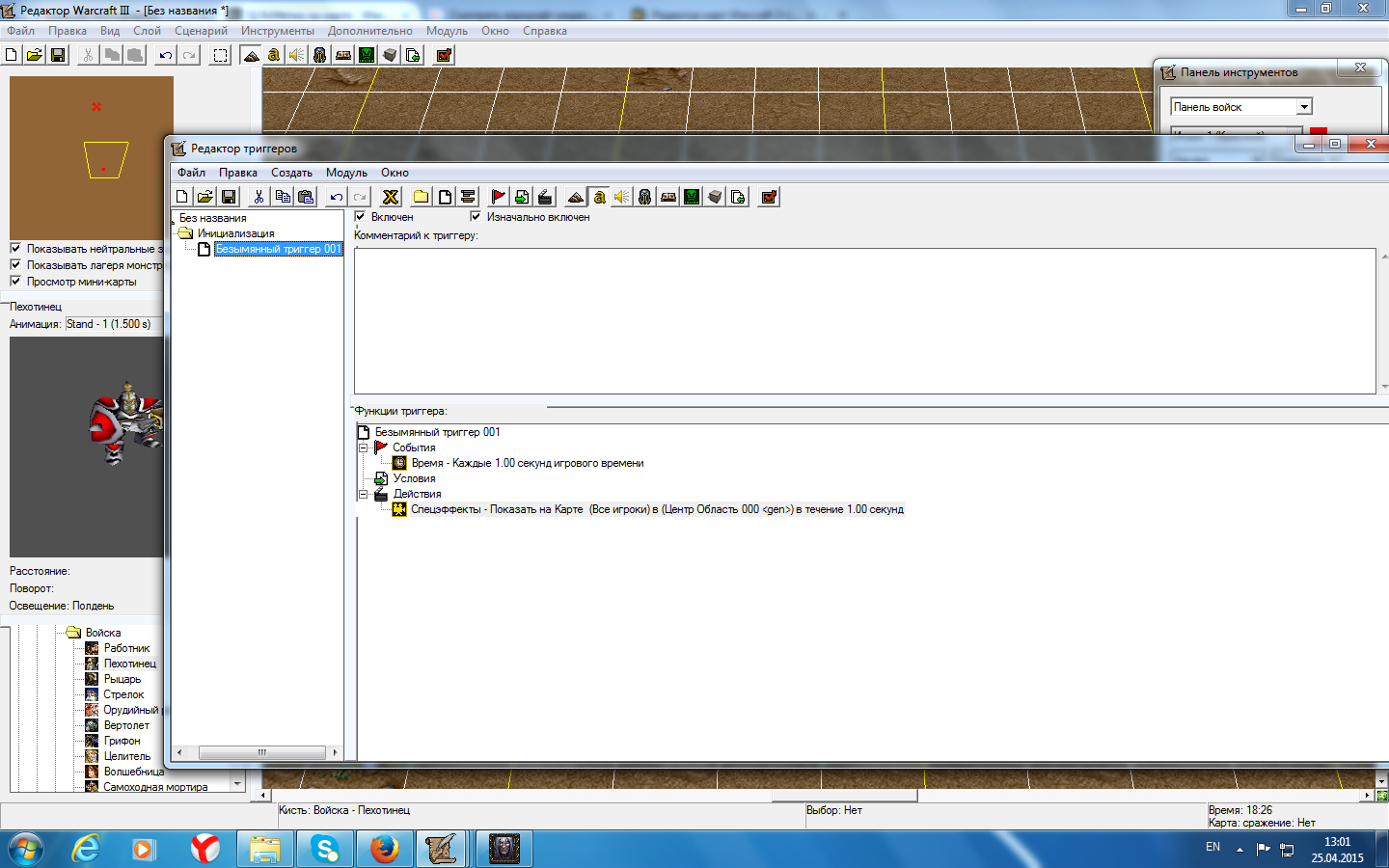Toggle Изначально включен checkbox
This screenshot has height=868, width=1389.
[x=476, y=217]
